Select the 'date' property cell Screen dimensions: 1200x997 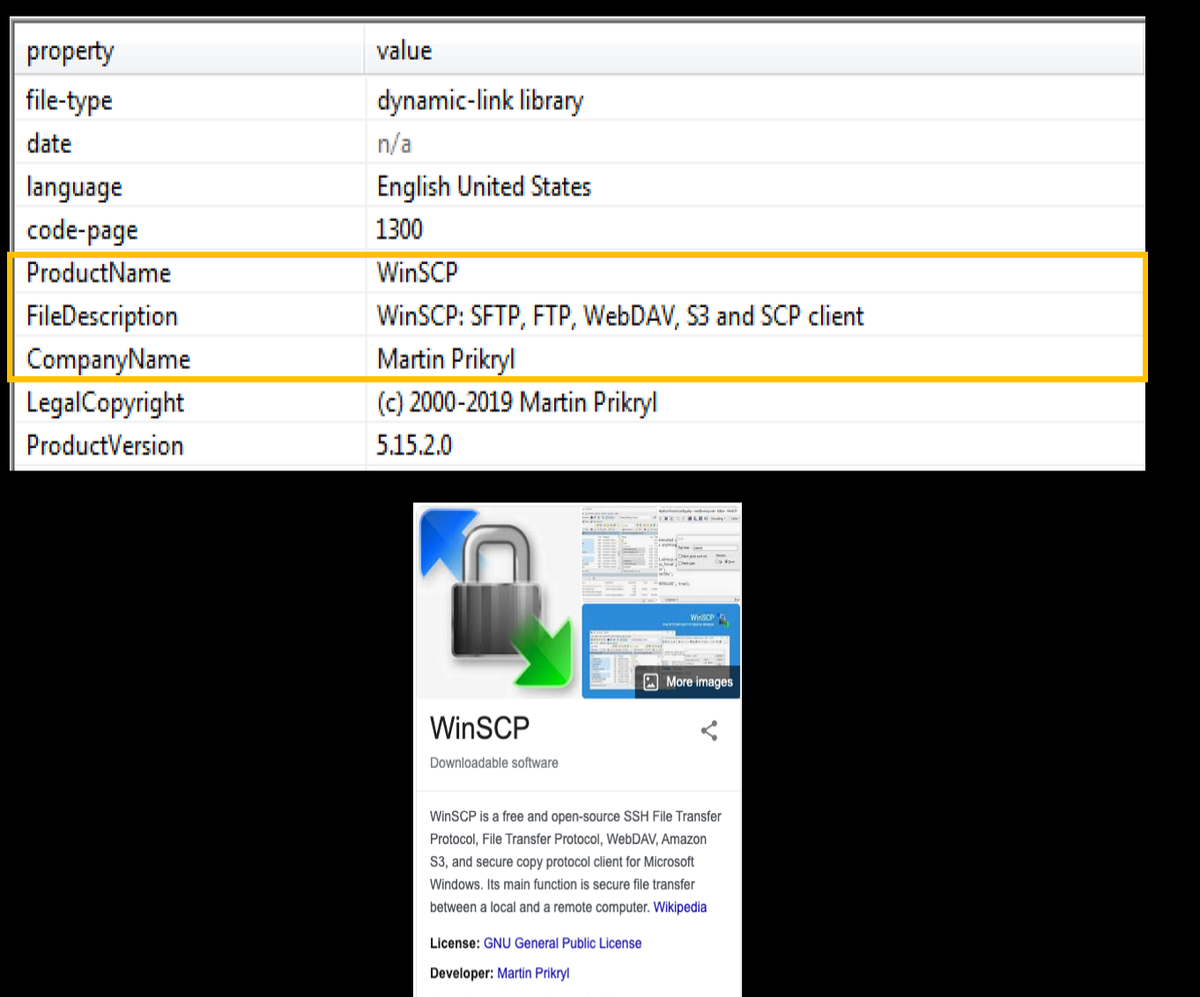(x=188, y=144)
